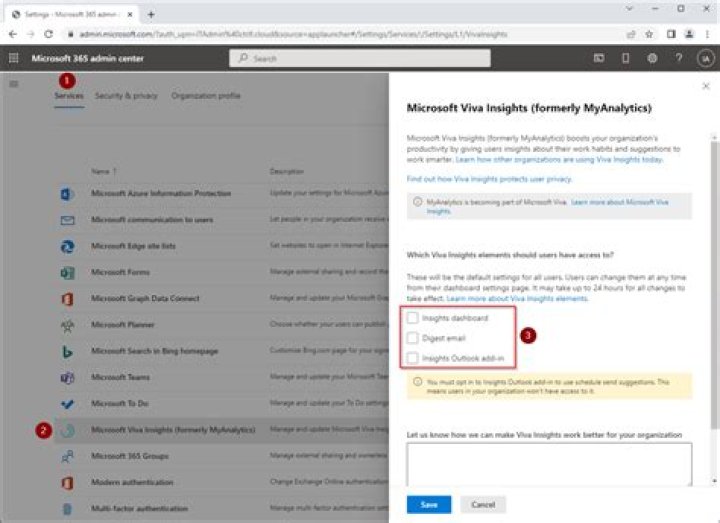Click the Microsoft Forms icon
720x523 pixels.
pyautogui.click(x=68, y=272)
